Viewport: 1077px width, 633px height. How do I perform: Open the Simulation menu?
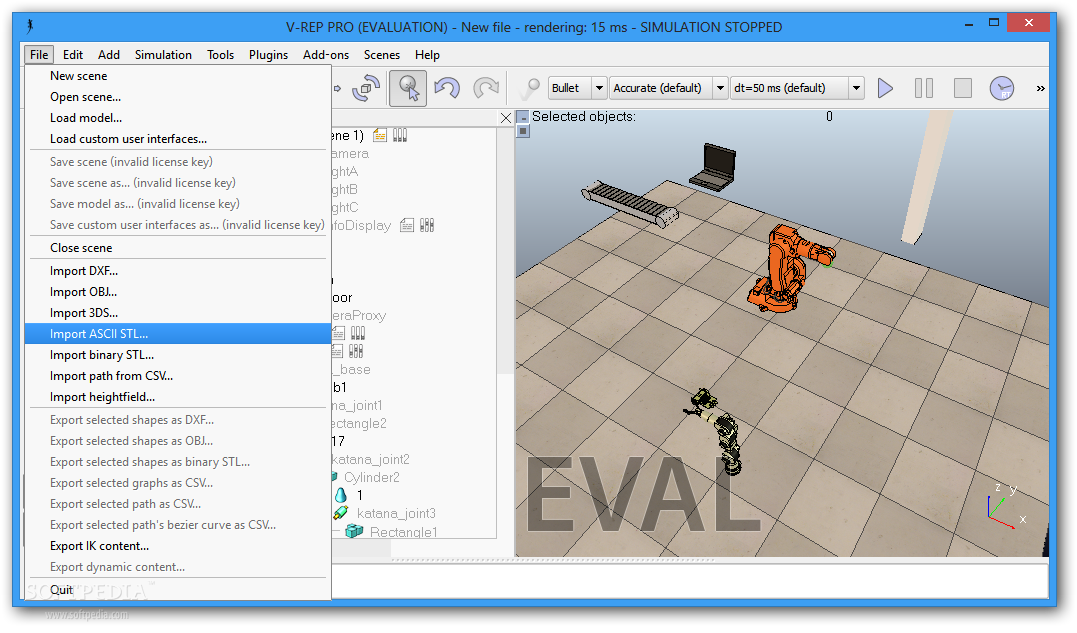click(163, 55)
